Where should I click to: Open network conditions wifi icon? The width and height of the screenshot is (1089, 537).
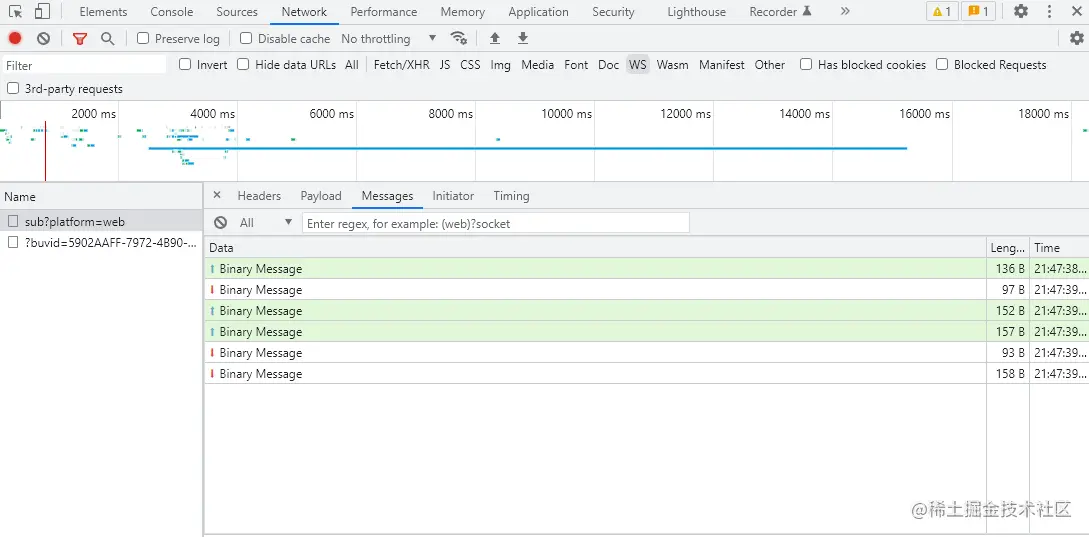458,38
